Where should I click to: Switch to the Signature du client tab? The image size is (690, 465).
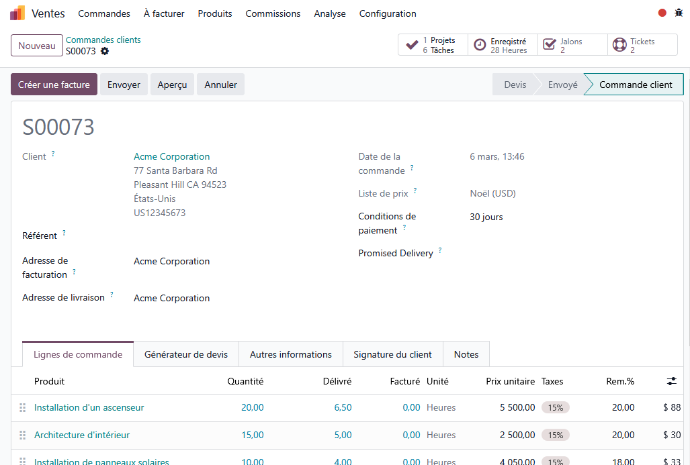coord(392,355)
